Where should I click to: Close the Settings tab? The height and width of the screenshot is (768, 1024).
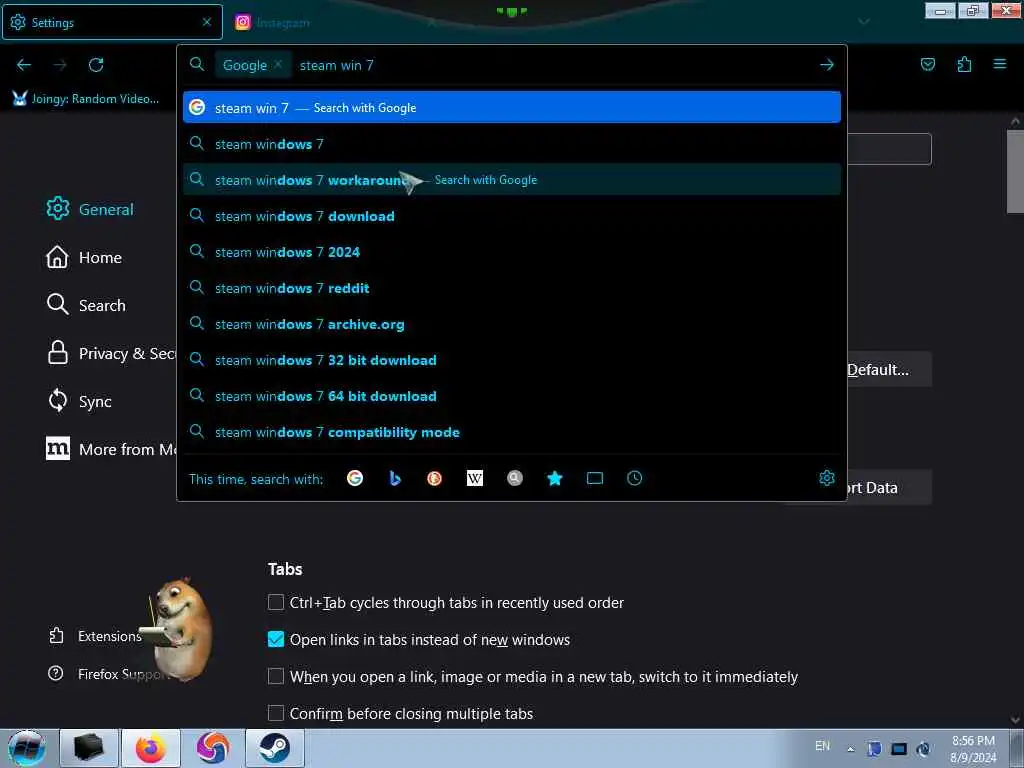[206, 22]
